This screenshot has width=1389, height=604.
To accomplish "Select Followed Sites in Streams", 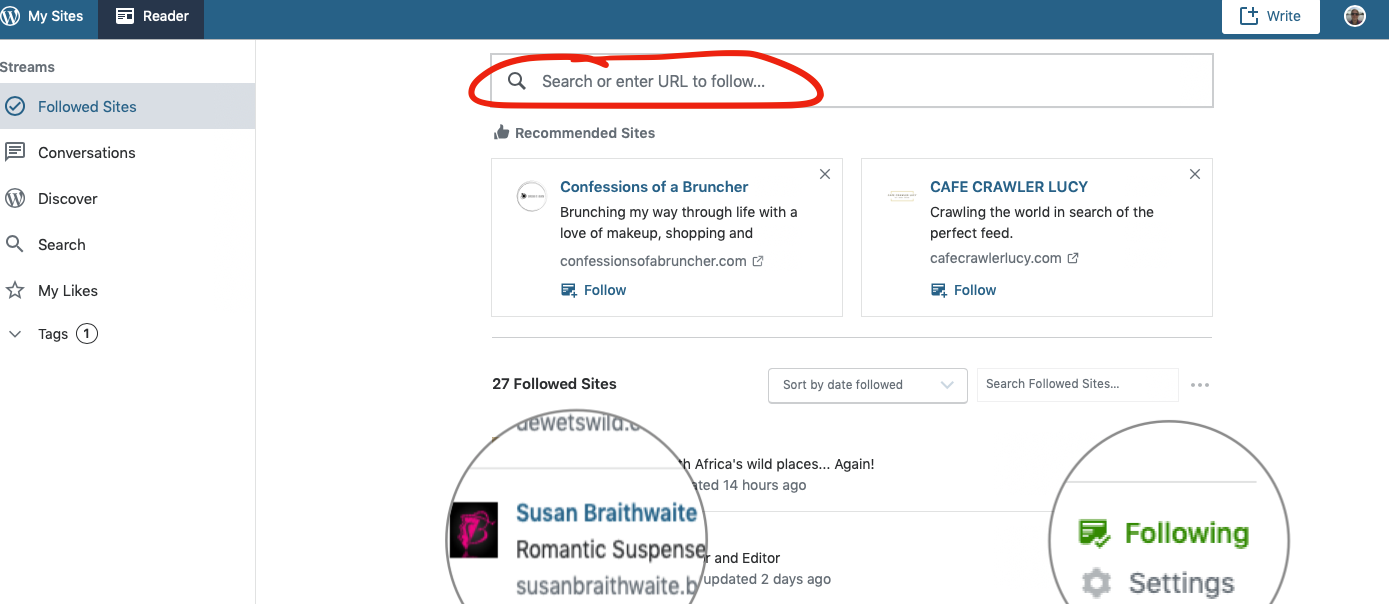I will click(x=127, y=106).
